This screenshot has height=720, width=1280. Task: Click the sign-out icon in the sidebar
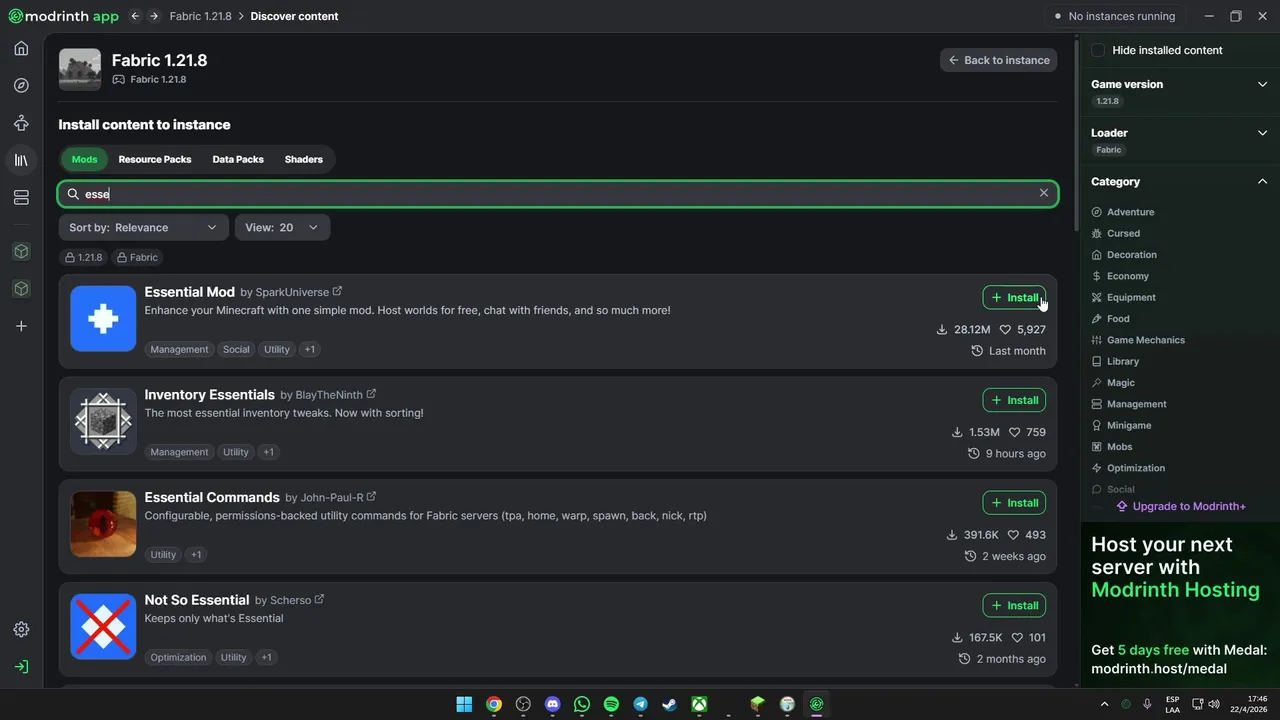point(21,667)
